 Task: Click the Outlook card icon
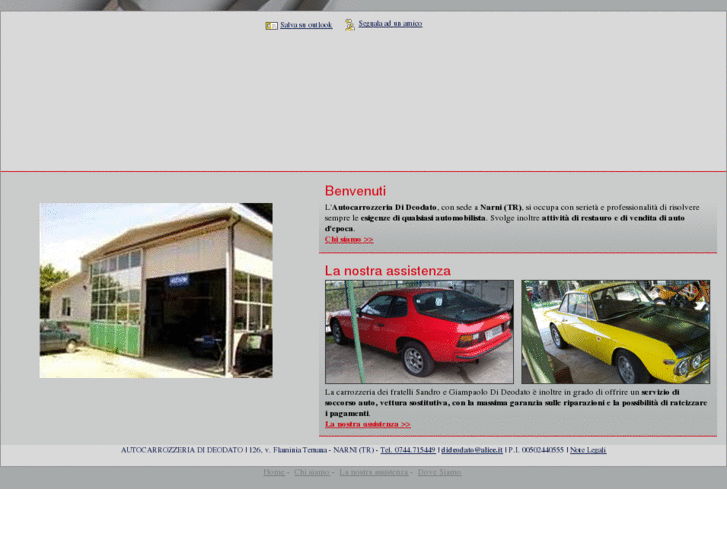(271, 26)
